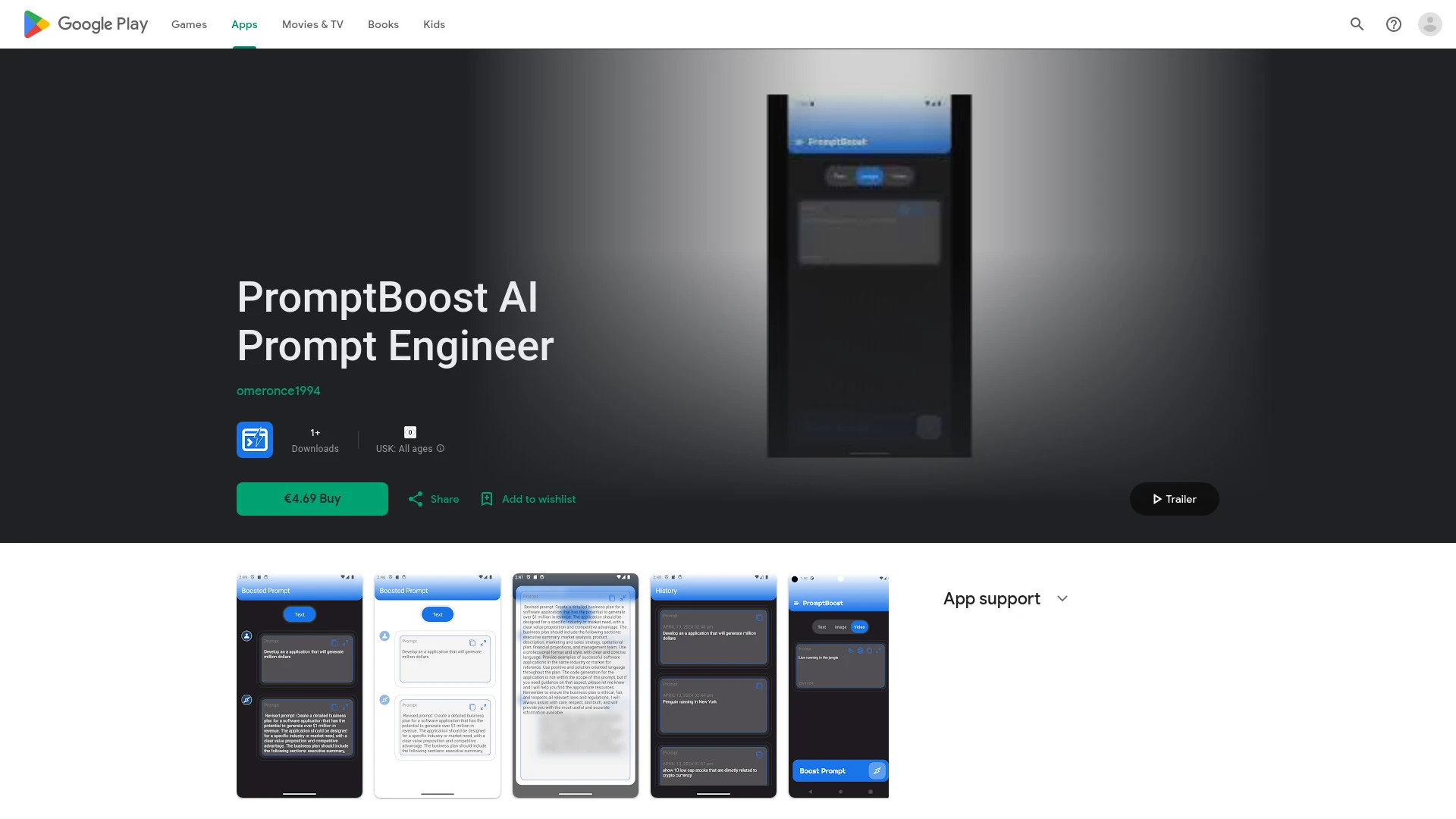Open the Kids section
The image size is (1456, 819).
click(x=434, y=24)
